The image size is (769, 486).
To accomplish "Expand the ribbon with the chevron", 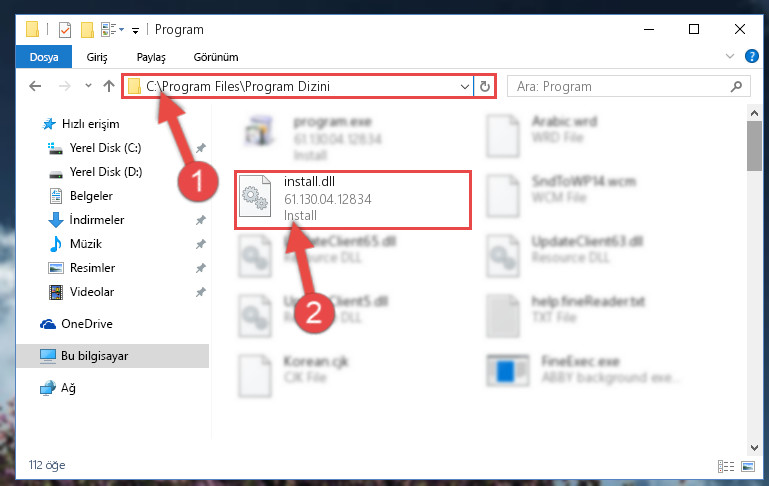I will coord(730,56).
